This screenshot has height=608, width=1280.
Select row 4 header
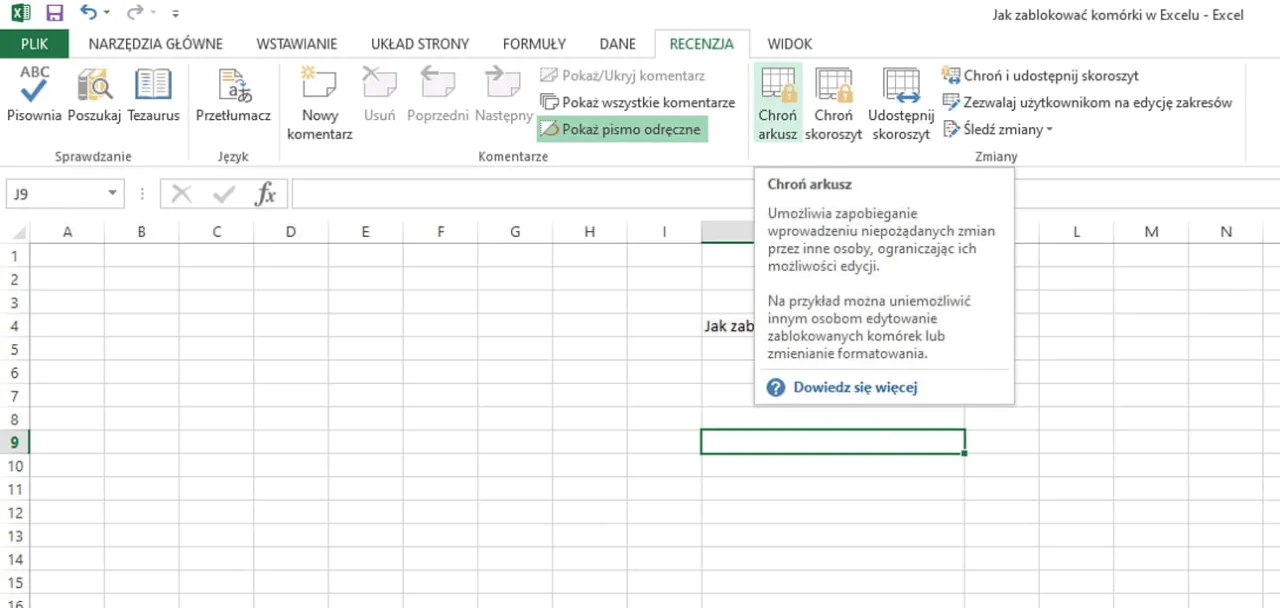point(15,326)
